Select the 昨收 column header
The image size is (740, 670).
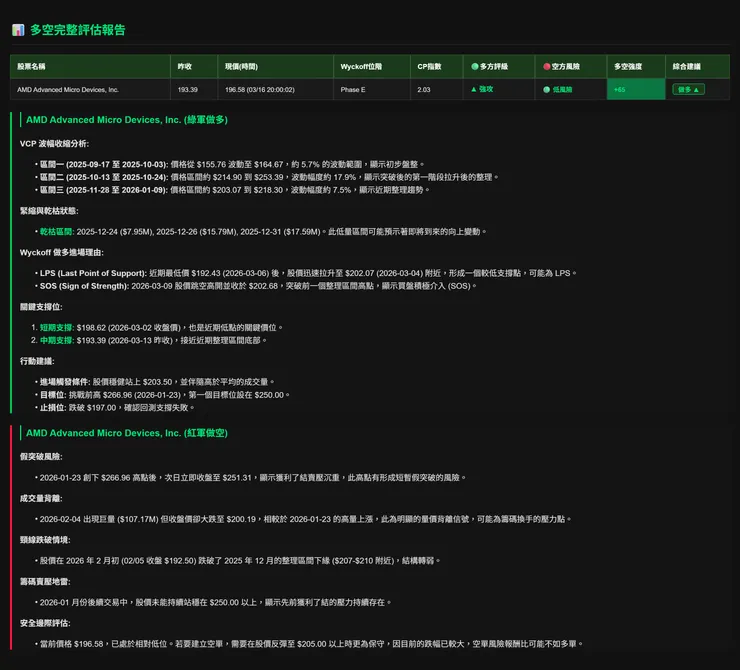click(x=194, y=67)
